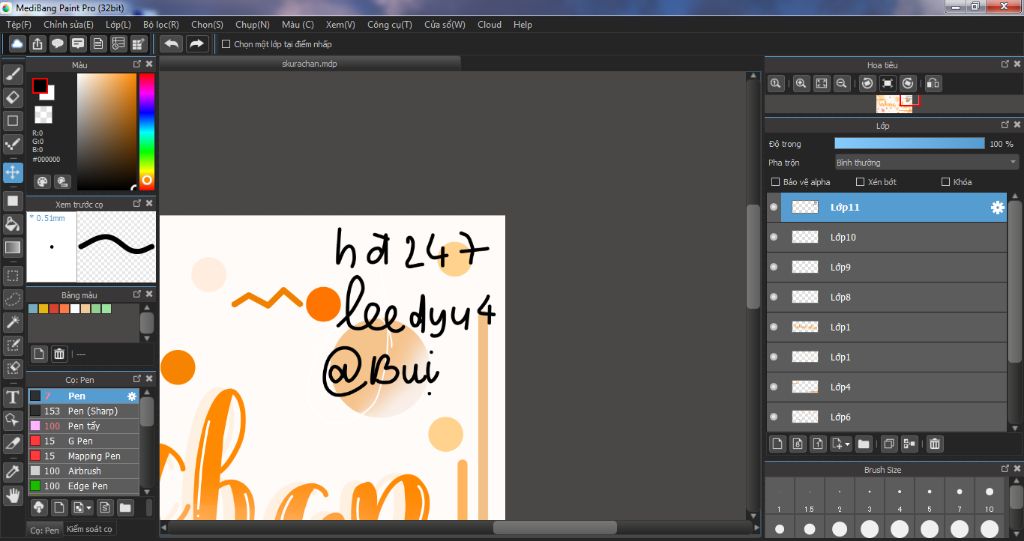
Task: Duplicate the current layer icon
Action: click(889, 444)
